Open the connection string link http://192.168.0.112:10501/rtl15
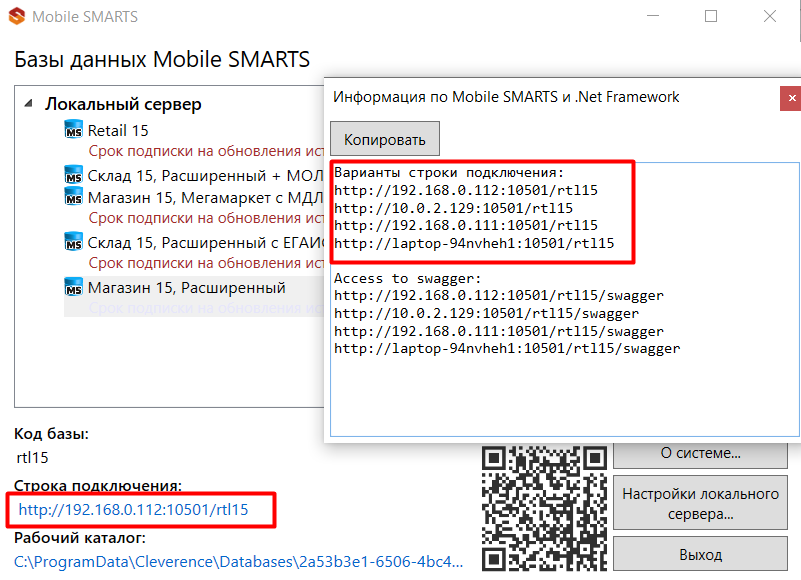 (x=133, y=509)
